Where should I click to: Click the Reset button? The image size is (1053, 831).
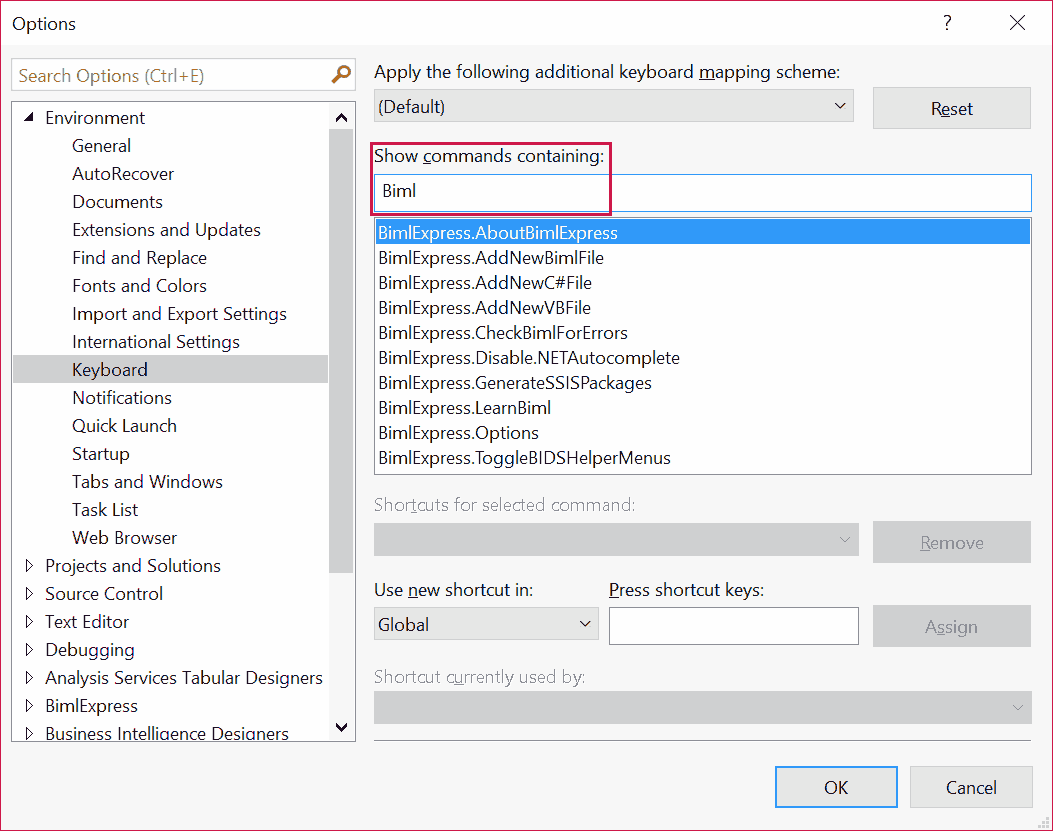[951, 109]
